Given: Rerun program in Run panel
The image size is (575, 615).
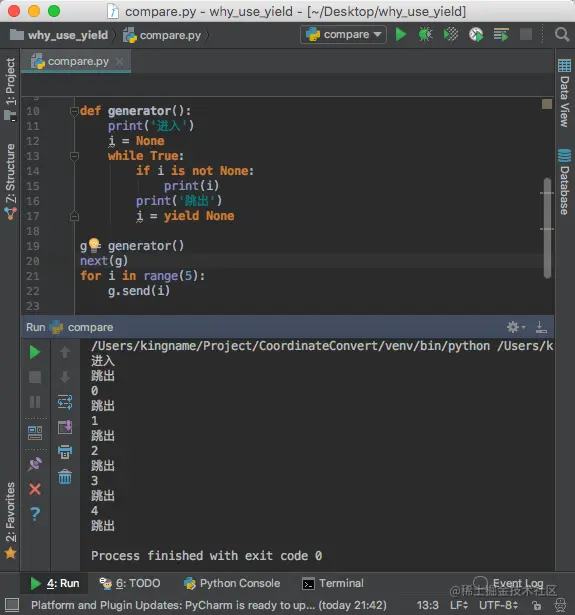Looking at the screenshot, I should tap(35, 352).
